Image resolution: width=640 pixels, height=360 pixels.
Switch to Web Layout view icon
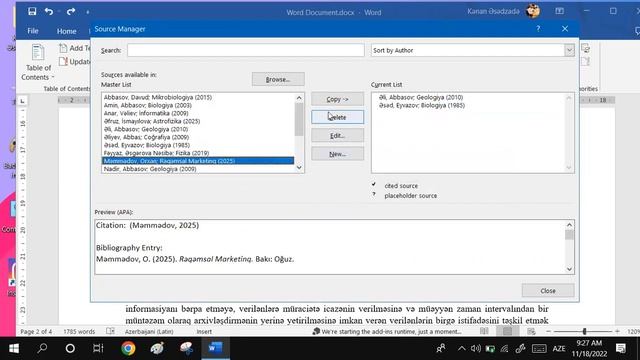(x=531, y=331)
